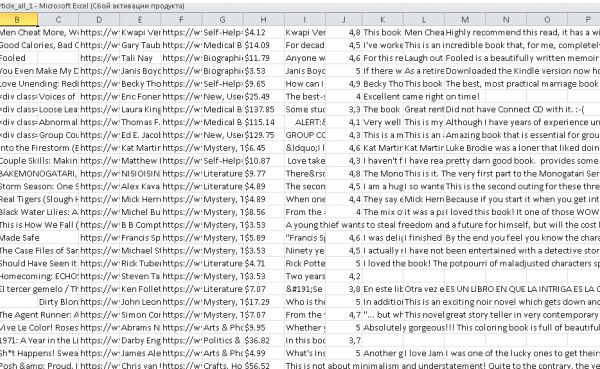Select column J header
This screenshot has height=369, width=600.
point(344,20)
